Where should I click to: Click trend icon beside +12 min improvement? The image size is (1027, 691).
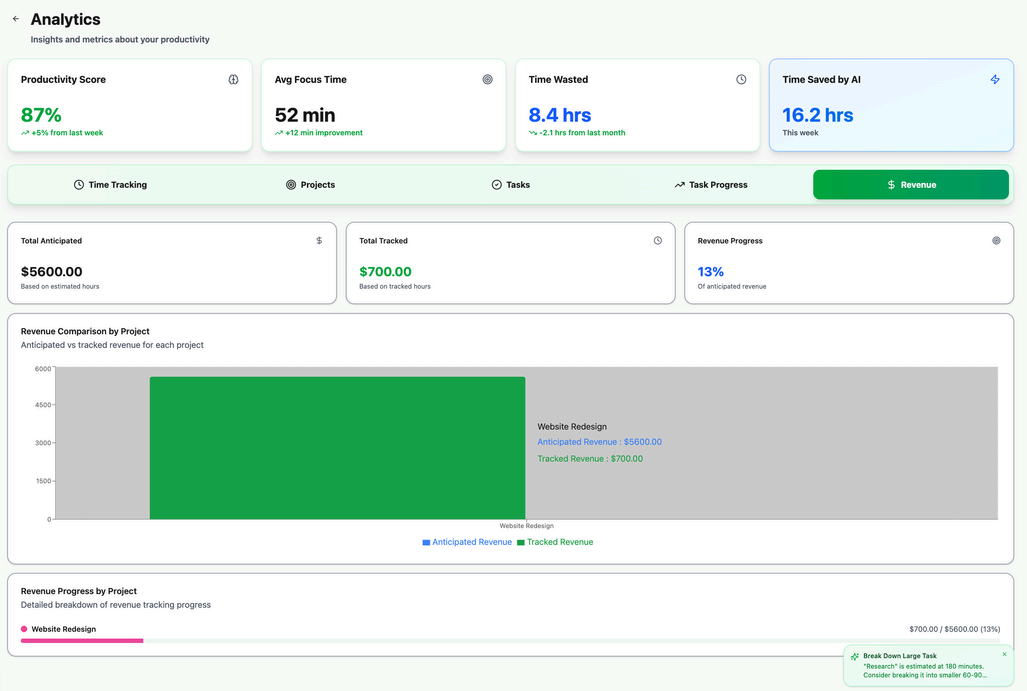click(x=279, y=133)
